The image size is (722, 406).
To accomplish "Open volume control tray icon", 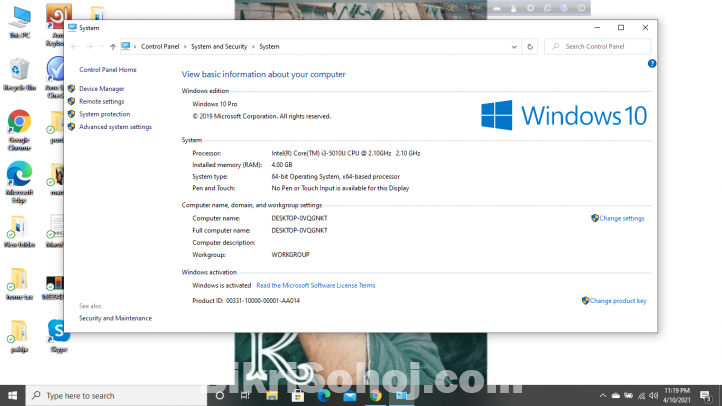I will click(x=653, y=395).
